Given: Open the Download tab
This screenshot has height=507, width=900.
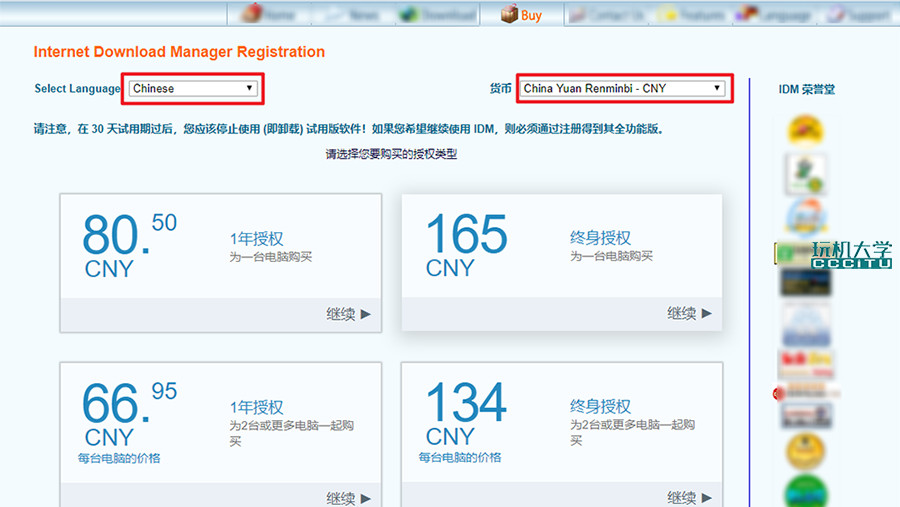Looking at the screenshot, I should 436,14.
